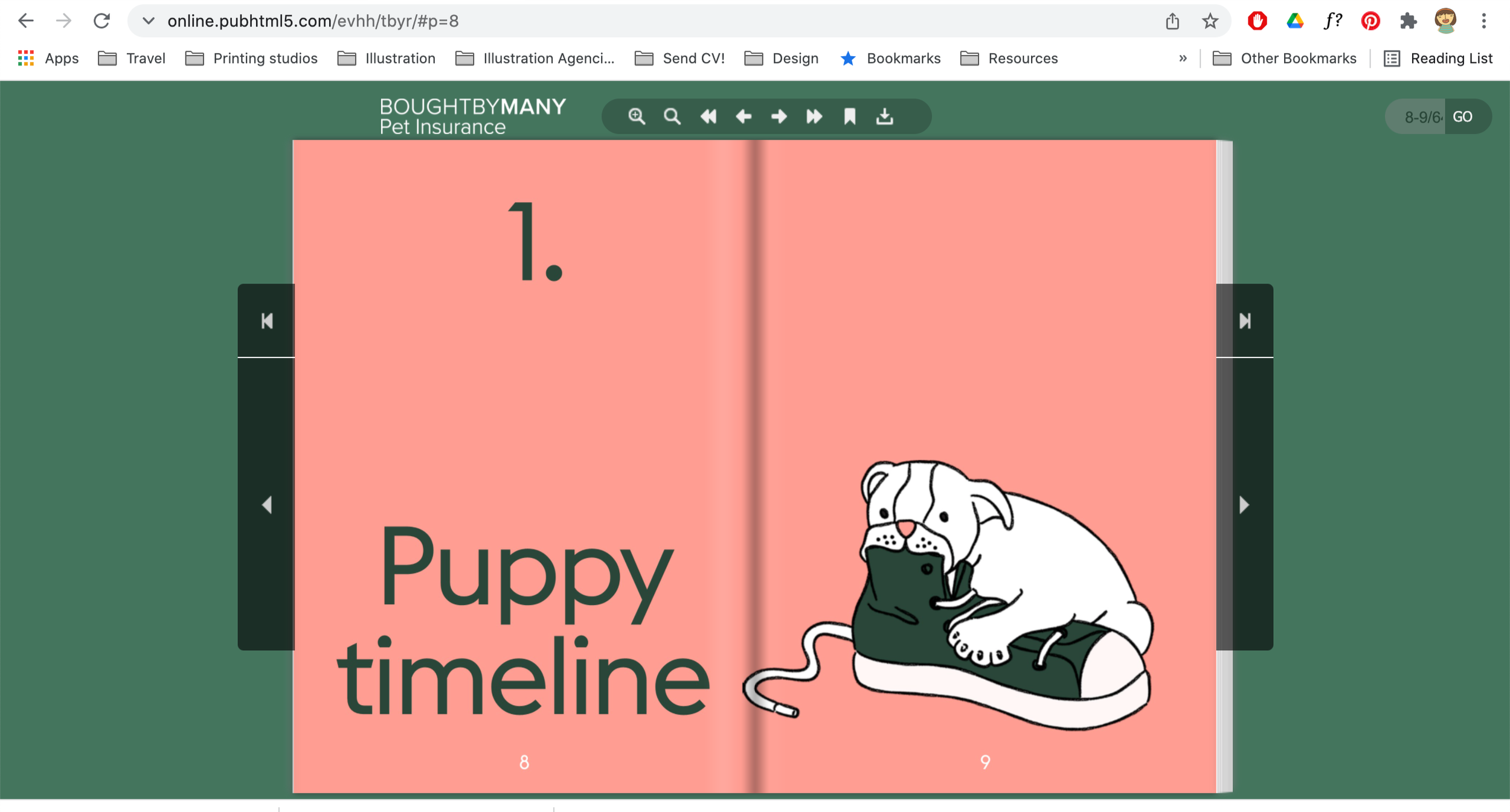Skip to first page on left side panel

click(x=267, y=321)
